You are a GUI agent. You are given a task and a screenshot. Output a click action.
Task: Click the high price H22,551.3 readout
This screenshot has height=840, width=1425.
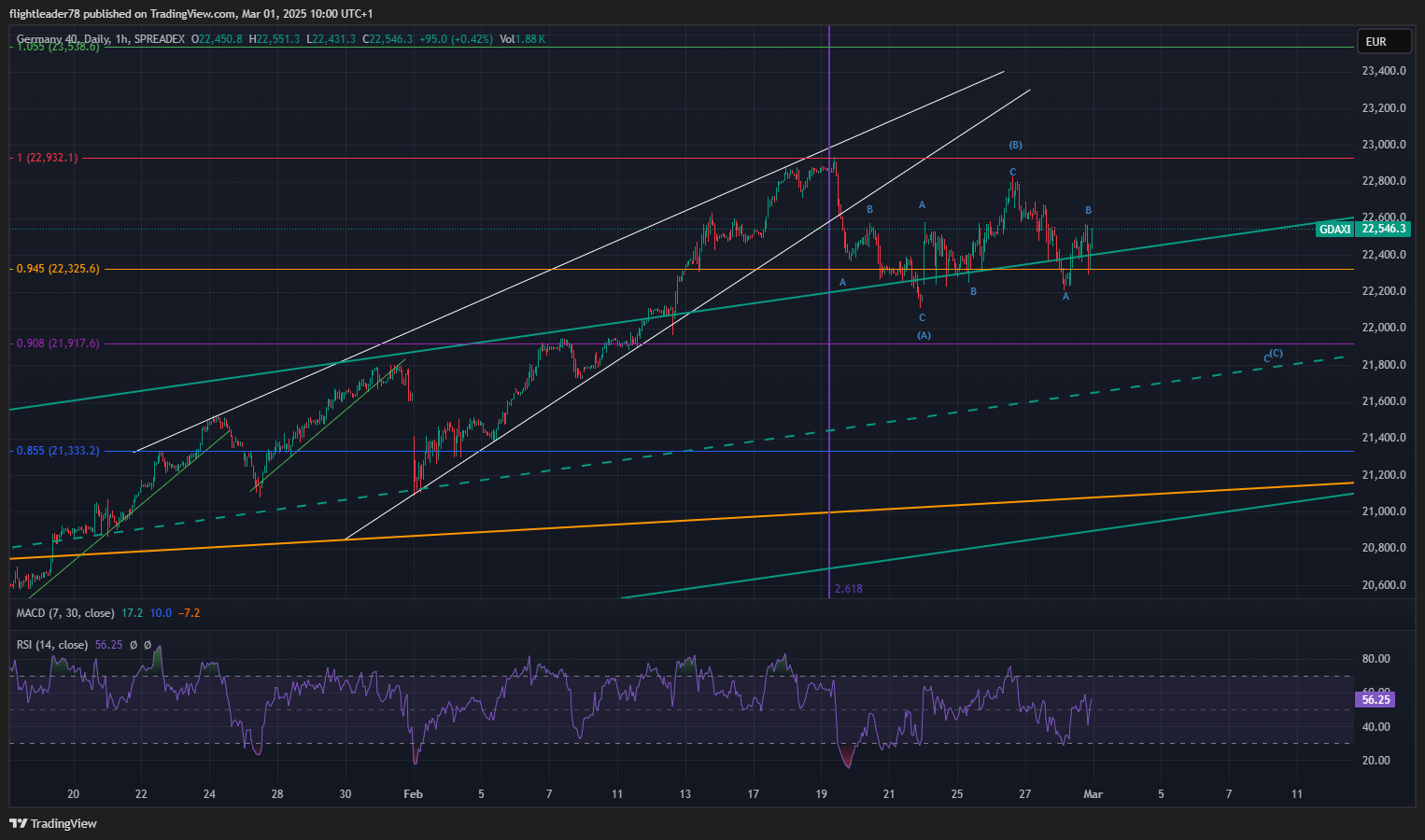275,39
